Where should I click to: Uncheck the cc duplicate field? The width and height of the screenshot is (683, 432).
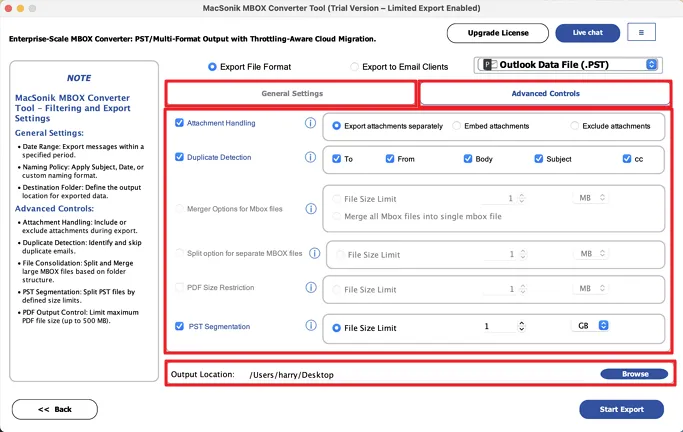click(x=627, y=159)
